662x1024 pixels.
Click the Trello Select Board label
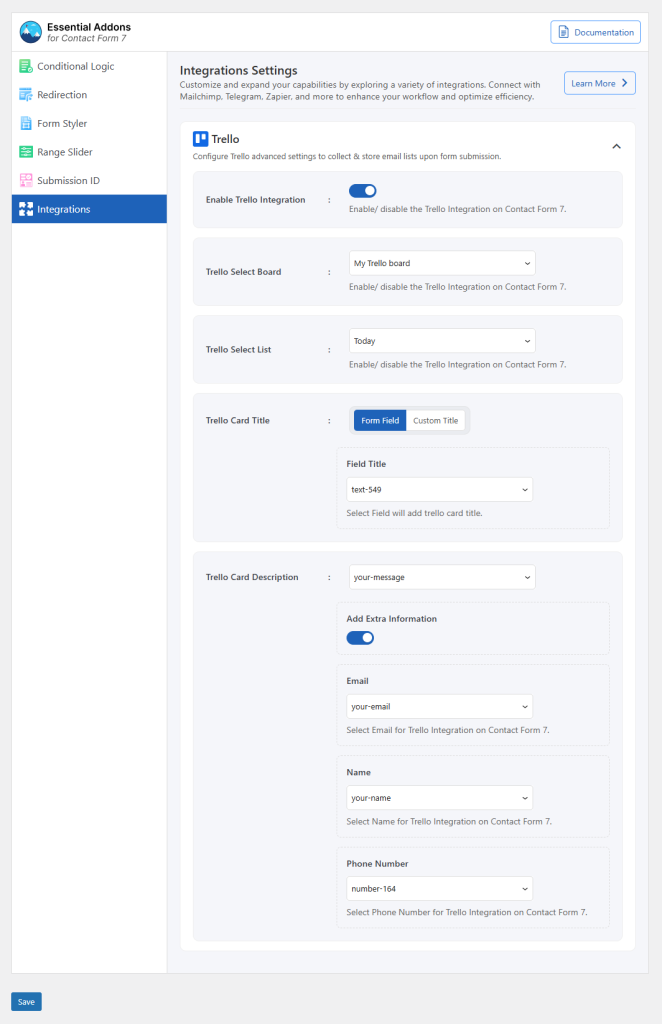(244, 272)
